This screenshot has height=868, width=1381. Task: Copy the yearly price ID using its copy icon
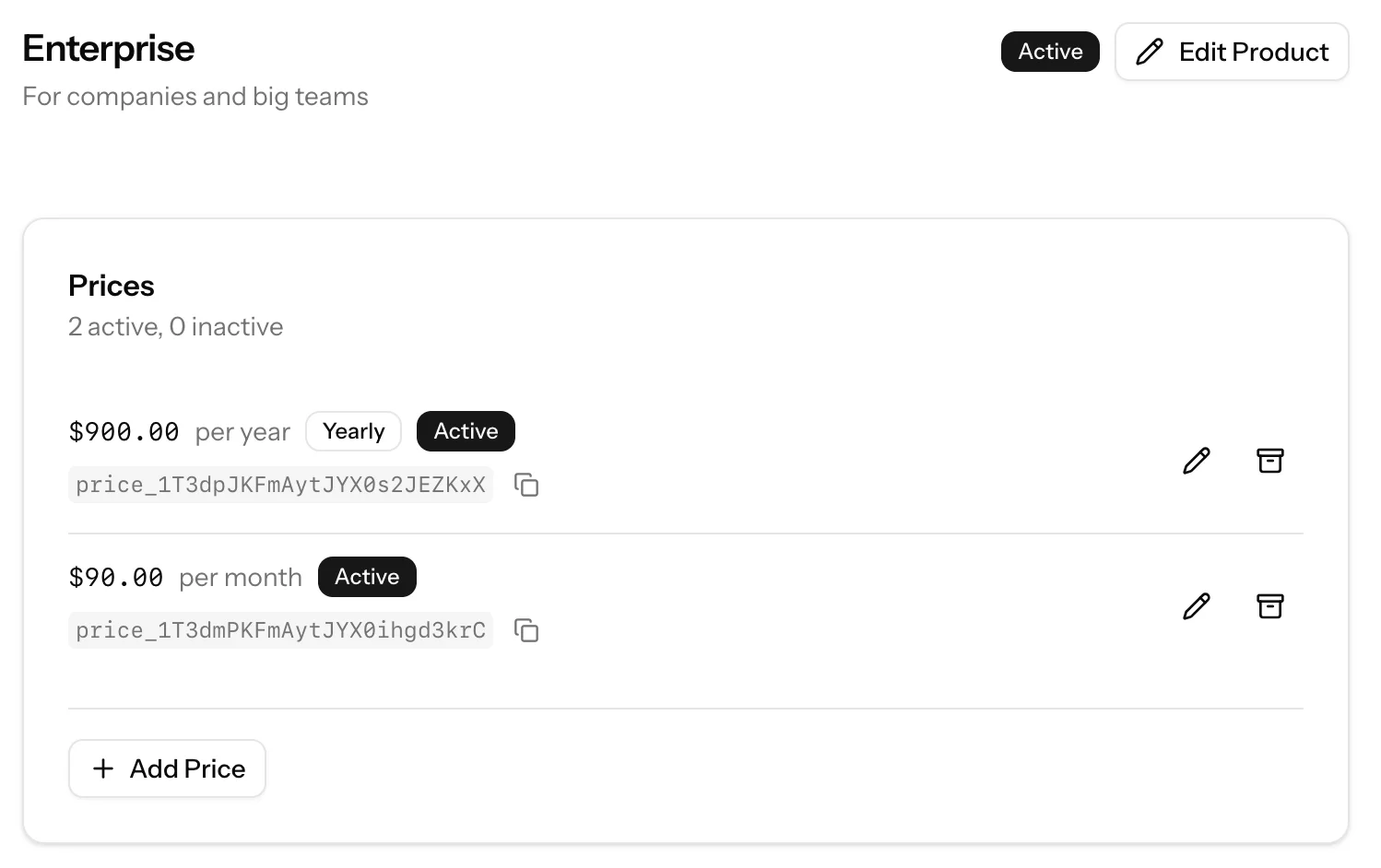pyautogui.click(x=526, y=485)
